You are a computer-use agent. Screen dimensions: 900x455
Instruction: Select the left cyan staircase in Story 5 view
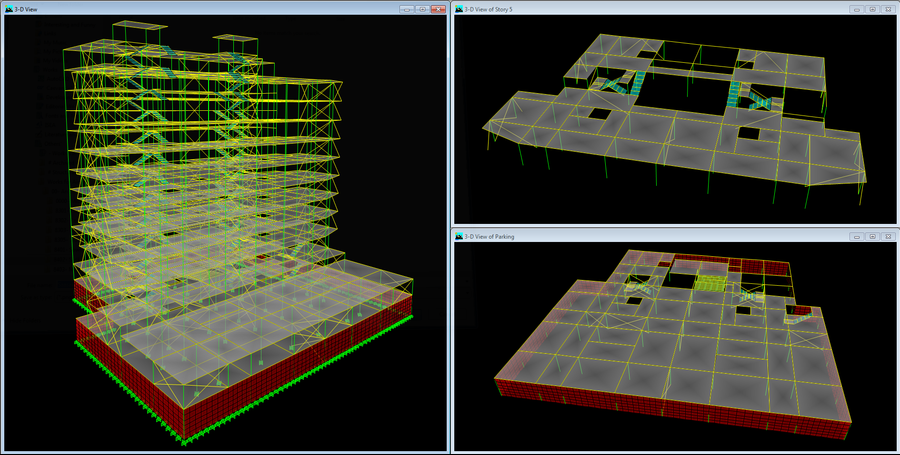(620, 86)
